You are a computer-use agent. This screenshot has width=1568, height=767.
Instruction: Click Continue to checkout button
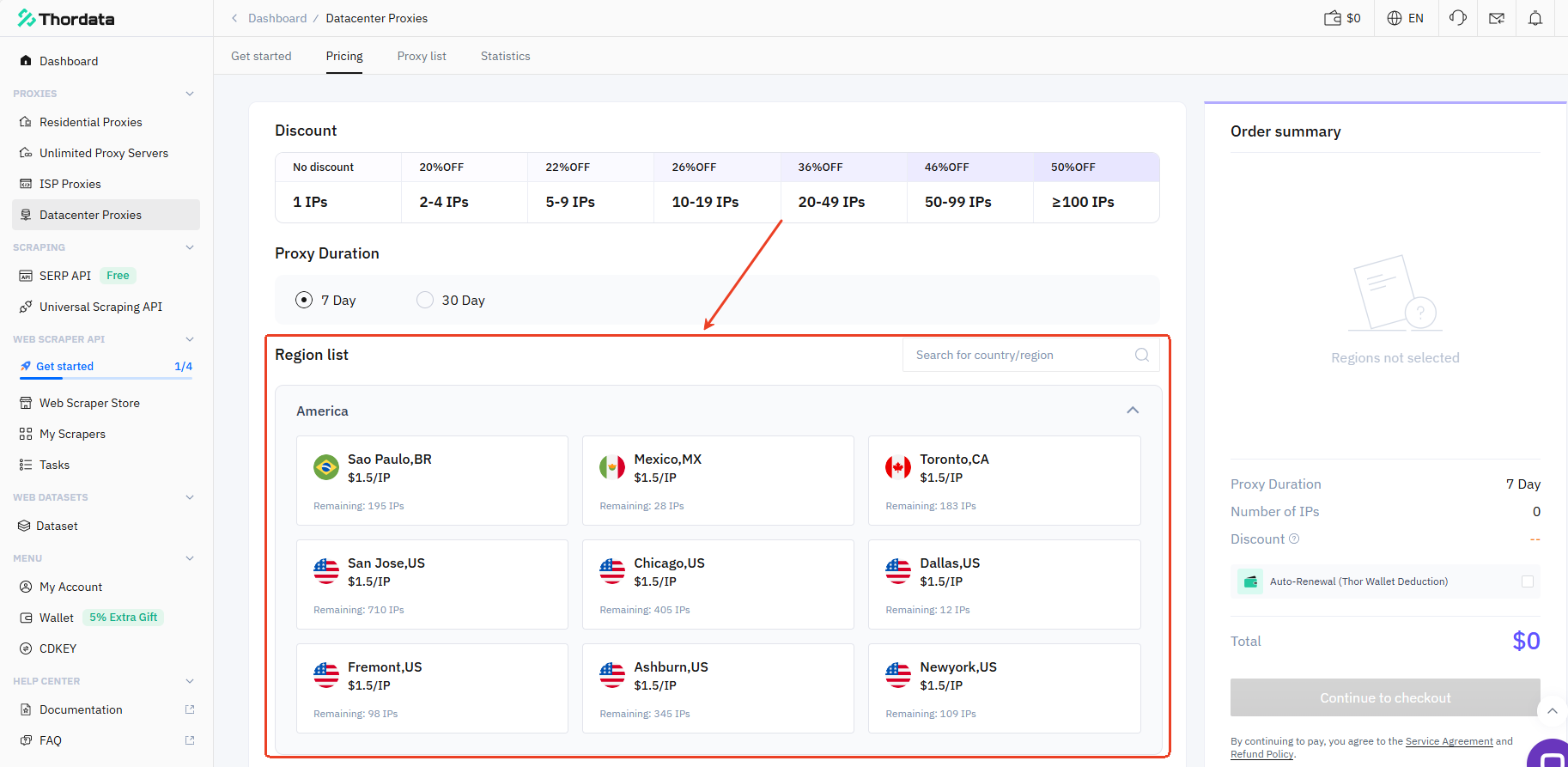[1385, 697]
